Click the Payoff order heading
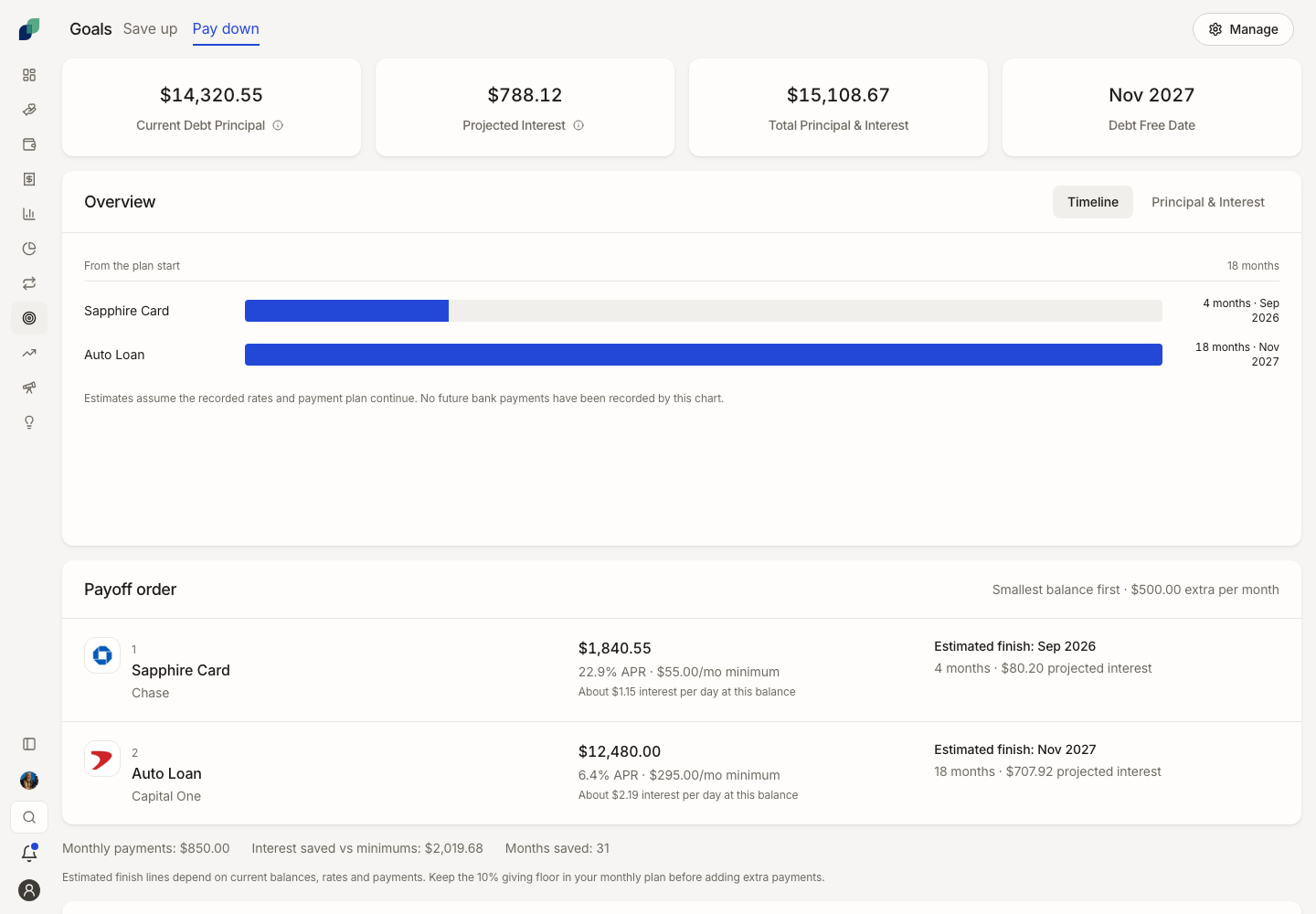The width and height of the screenshot is (1316, 914). (x=130, y=590)
